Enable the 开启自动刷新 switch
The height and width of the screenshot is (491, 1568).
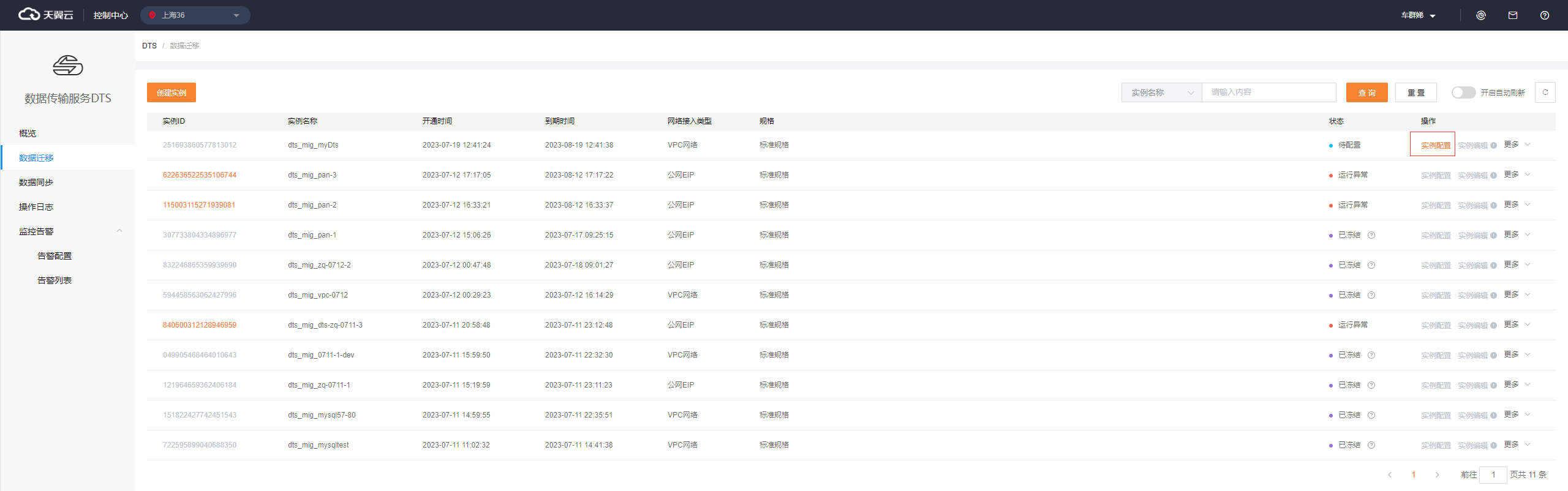[1463, 92]
